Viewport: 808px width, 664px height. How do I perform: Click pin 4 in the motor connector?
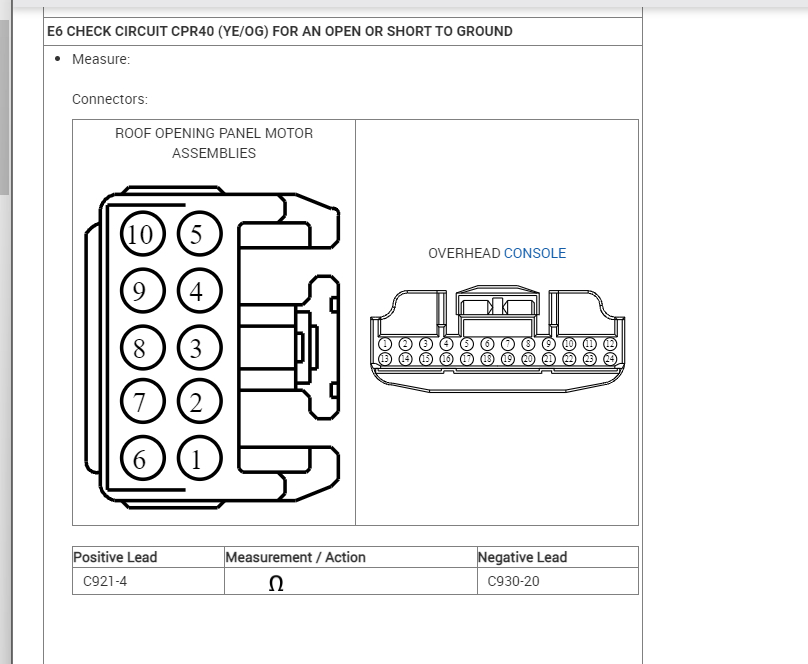pyautogui.click(x=199, y=291)
